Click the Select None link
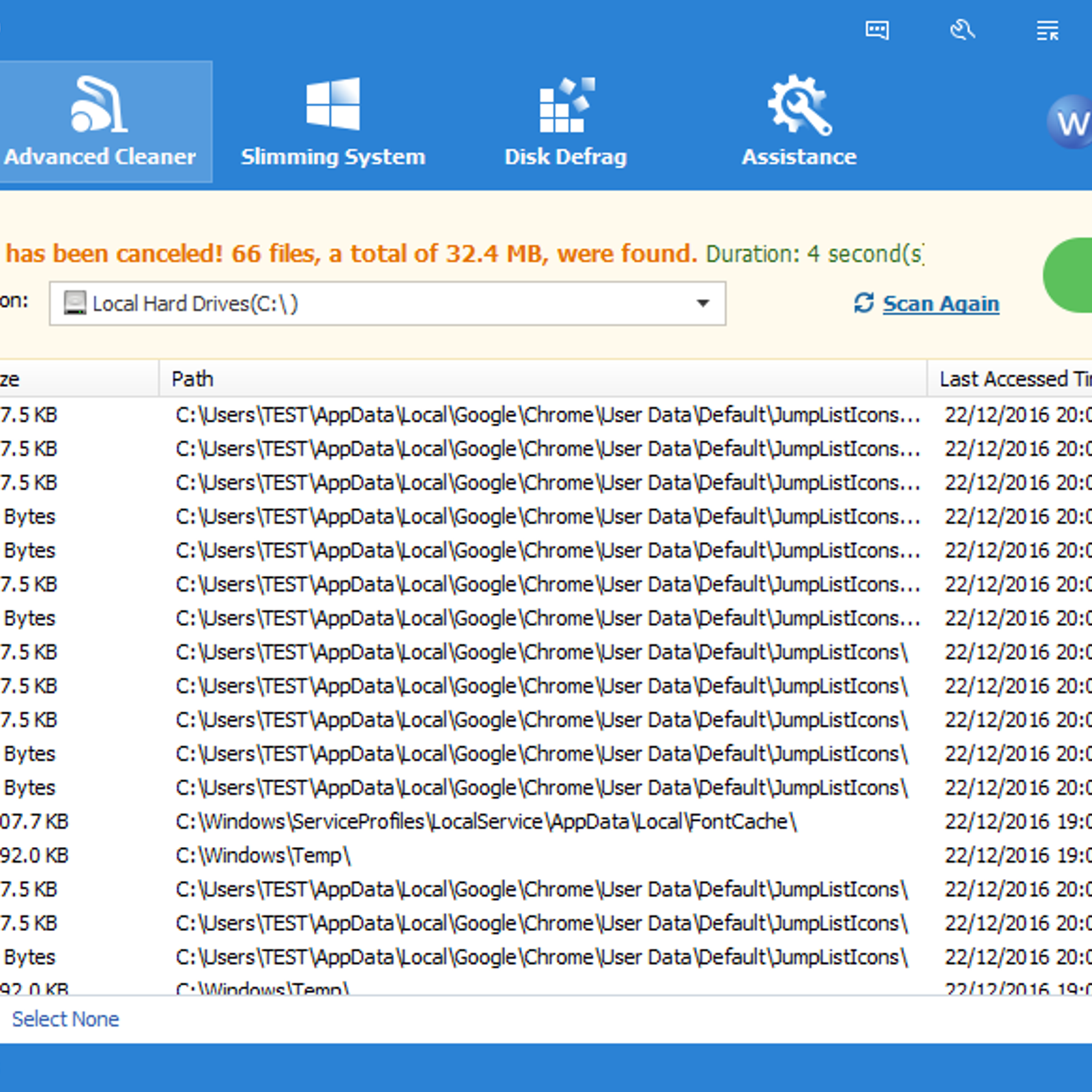This screenshot has width=1092, height=1092. click(66, 1019)
